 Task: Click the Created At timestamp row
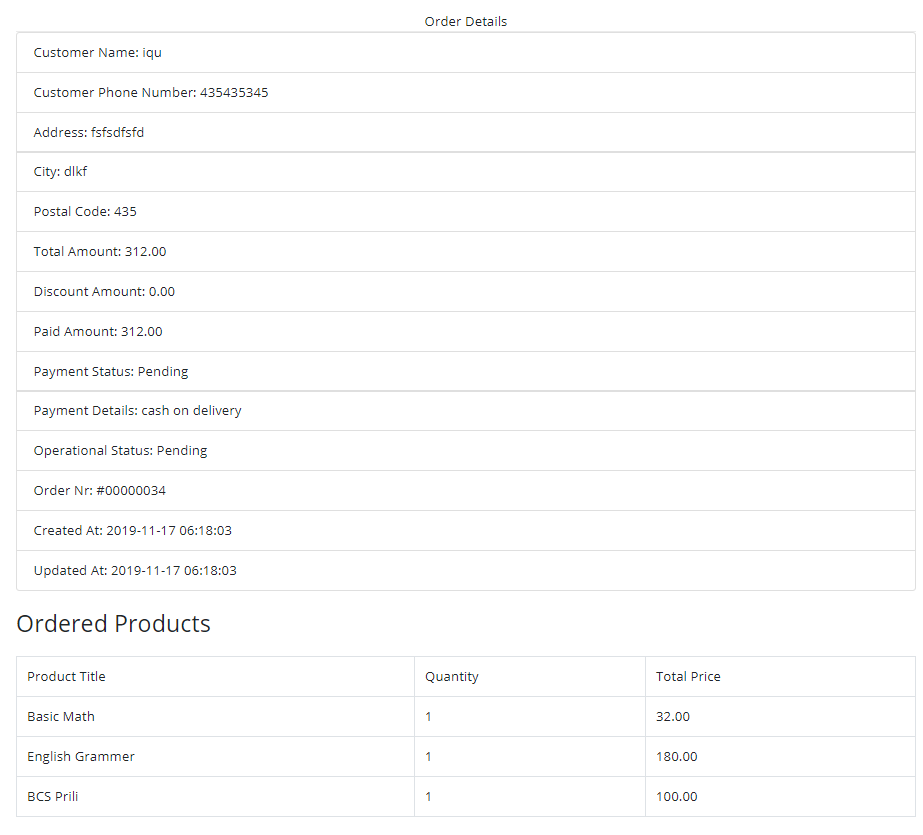(466, 531)
